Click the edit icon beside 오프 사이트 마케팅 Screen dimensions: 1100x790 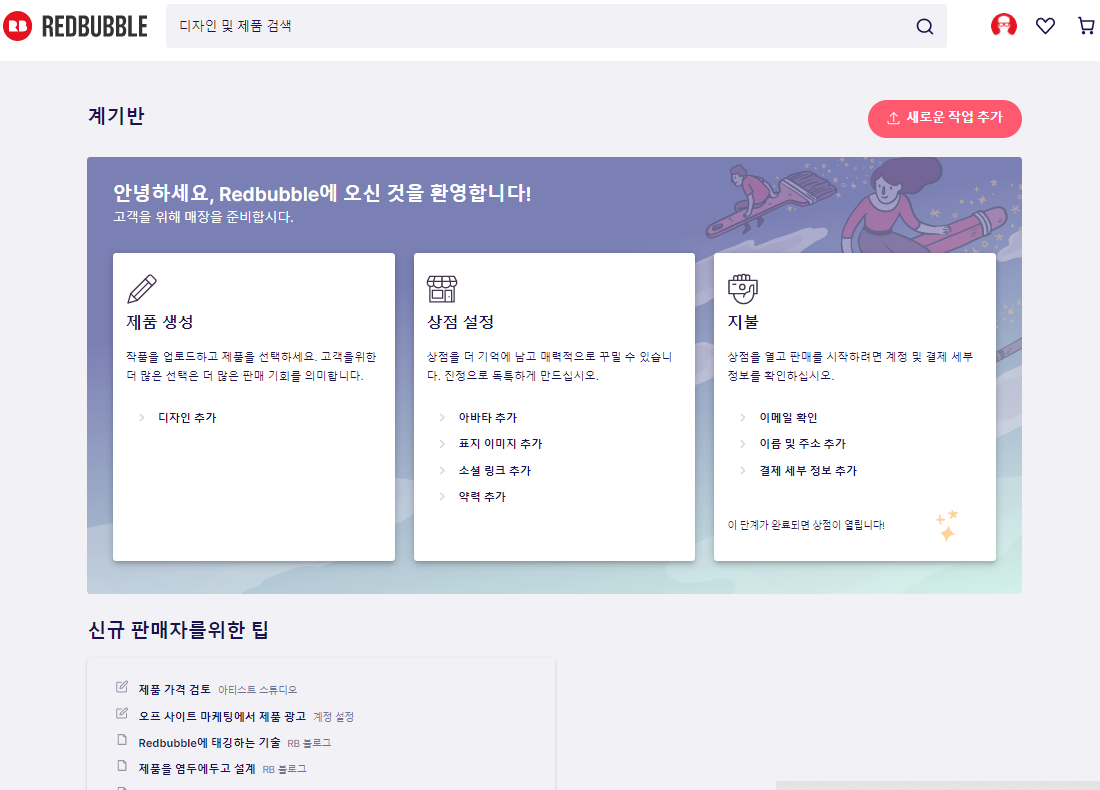(x=122, y=714)
